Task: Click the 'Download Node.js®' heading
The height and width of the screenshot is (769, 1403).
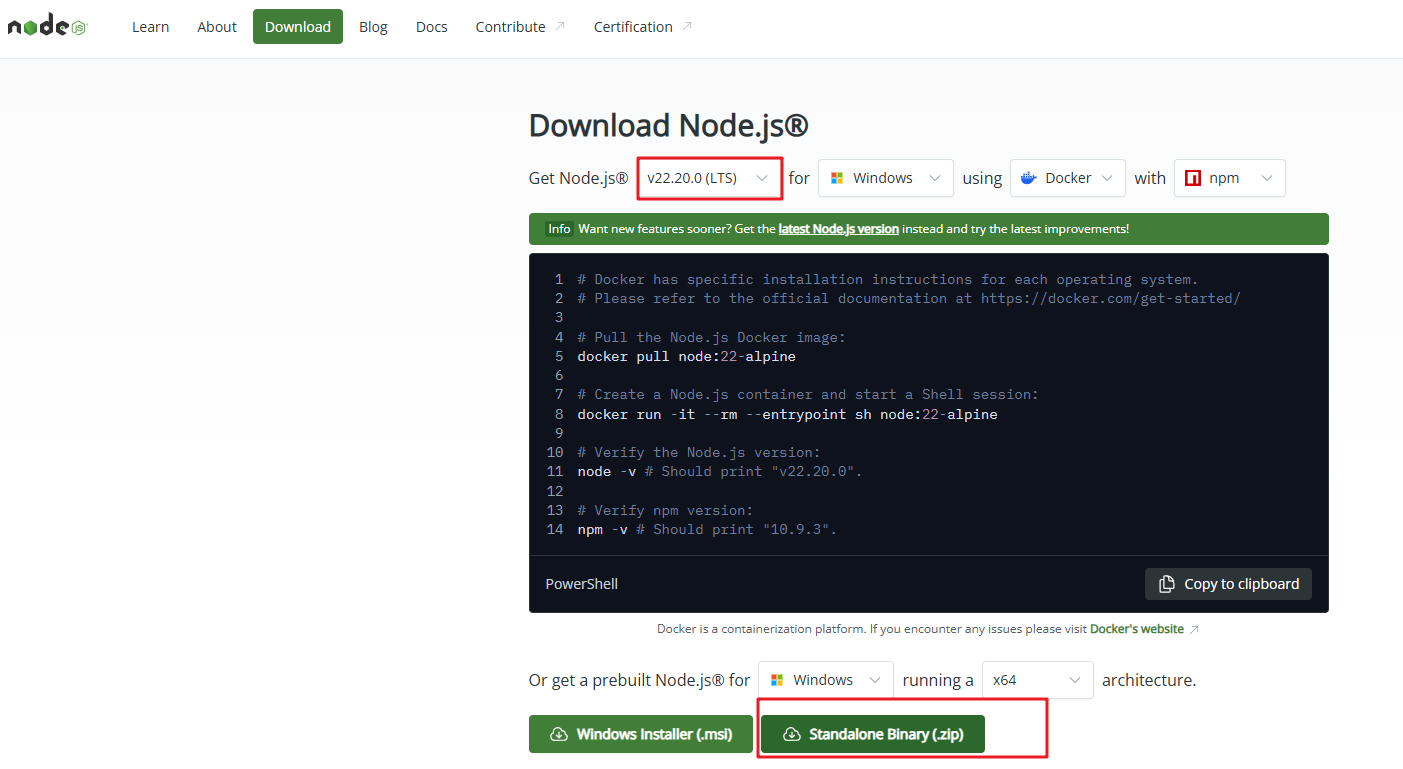Action: (668, 126)
